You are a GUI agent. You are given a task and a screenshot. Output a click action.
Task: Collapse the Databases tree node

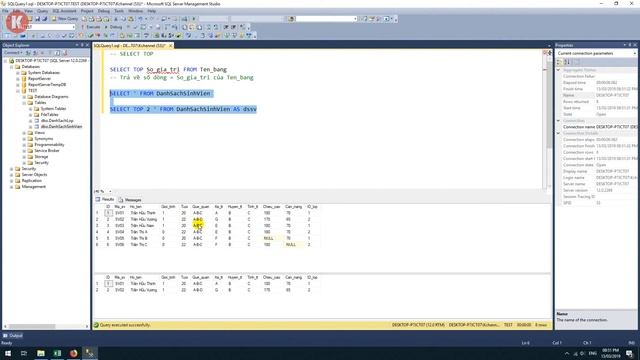pos(12,67)
